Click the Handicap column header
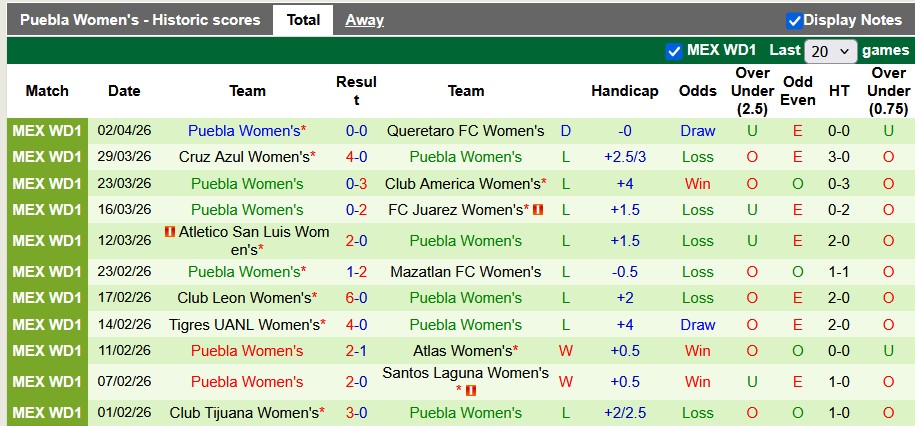 [x=624, y=91]
